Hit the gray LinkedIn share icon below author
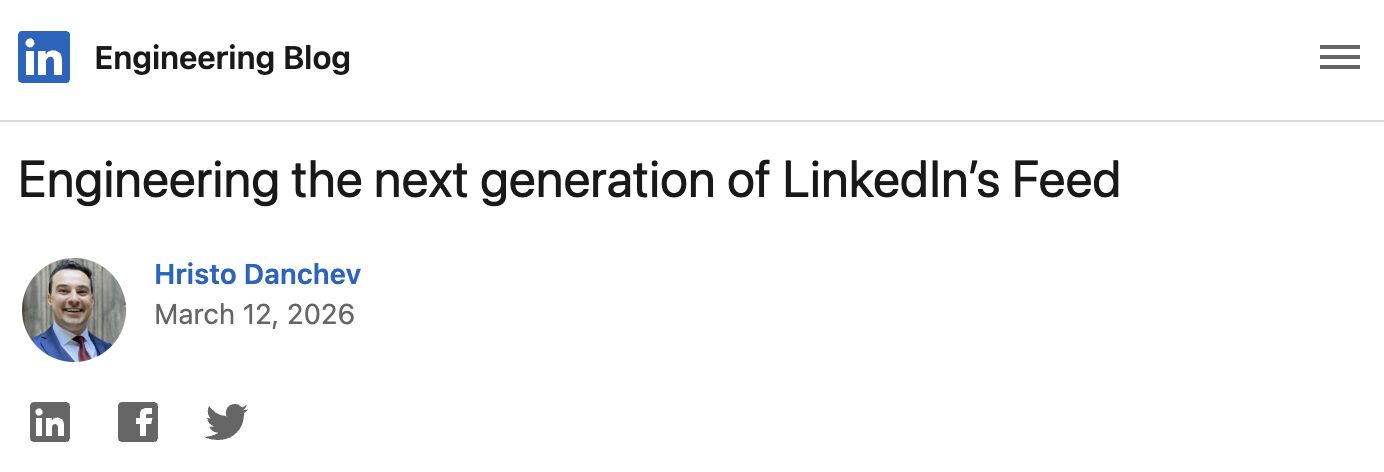The image size is (1384, 472). click(49, 422)
